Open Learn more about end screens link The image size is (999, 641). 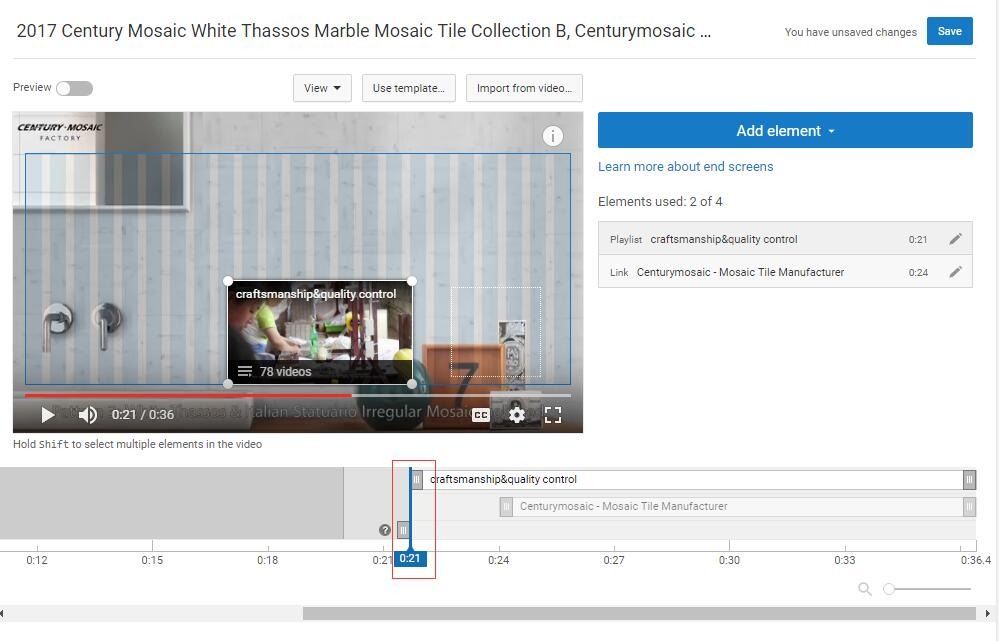coord(686,166)
